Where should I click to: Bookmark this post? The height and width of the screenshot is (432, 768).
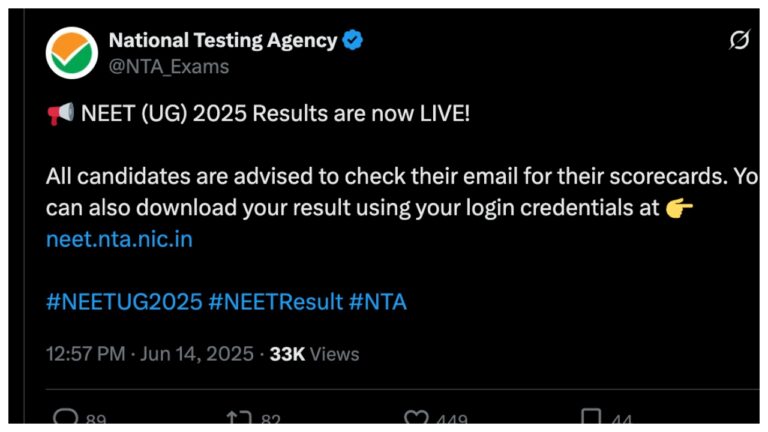[x=592, y=419]
